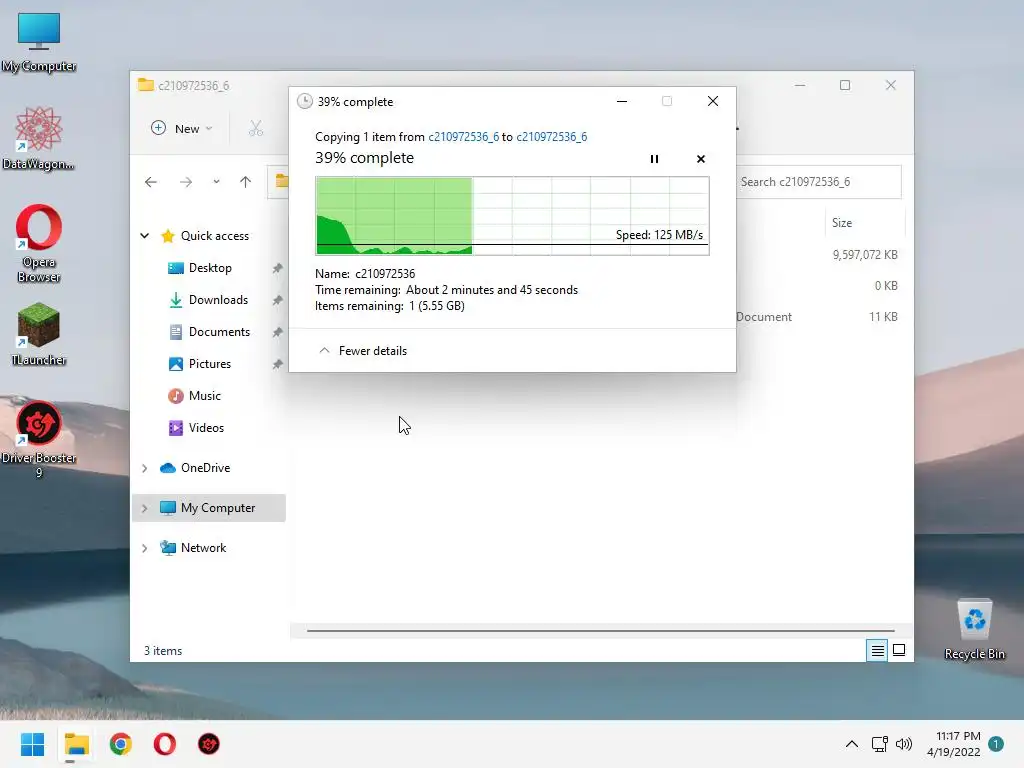1024x768 pixels.
Task: Click the horizontal scrollbar in Explorer
Action: (x=600, y=631)
